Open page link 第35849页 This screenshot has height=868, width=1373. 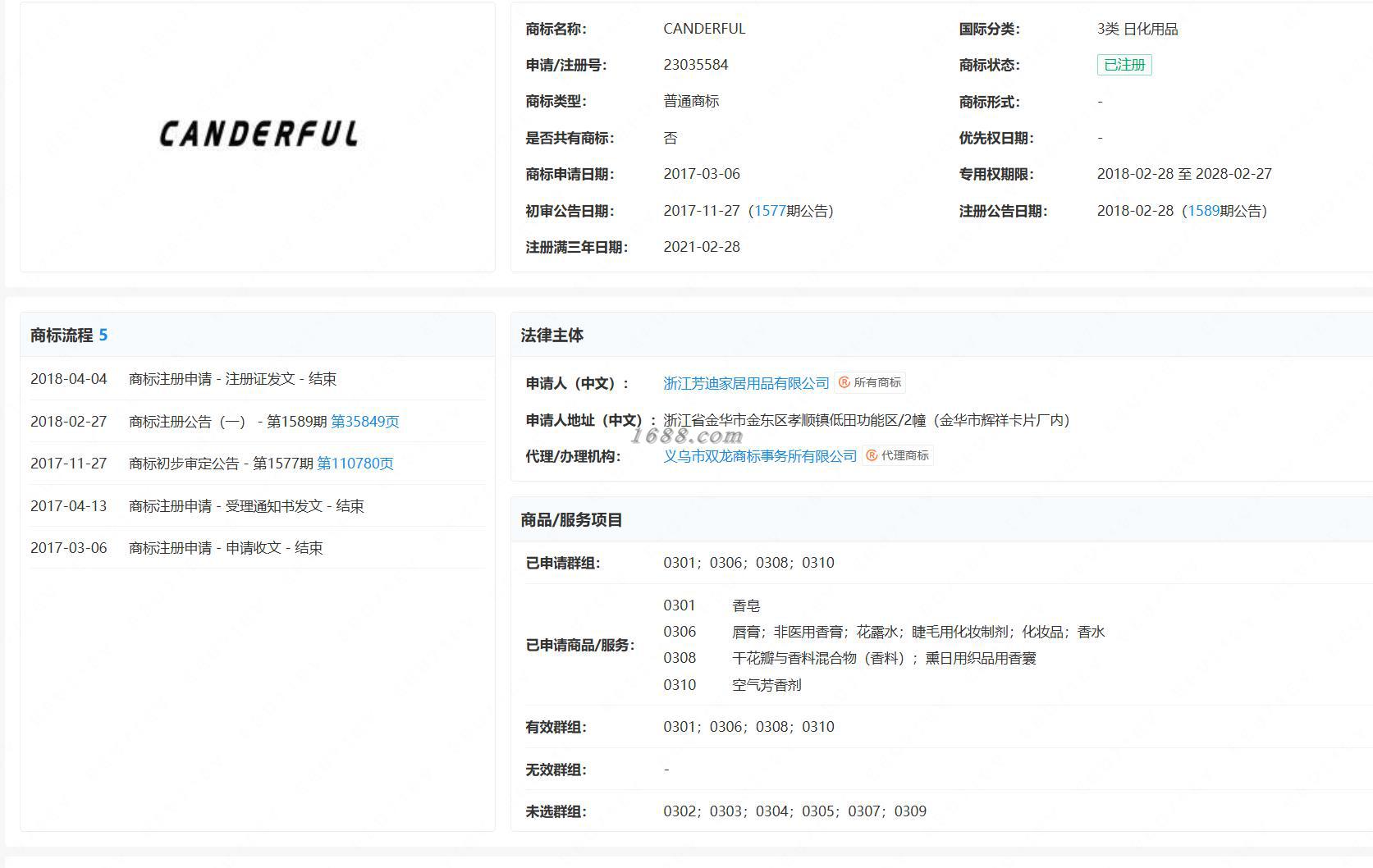(x=365, y=422)
